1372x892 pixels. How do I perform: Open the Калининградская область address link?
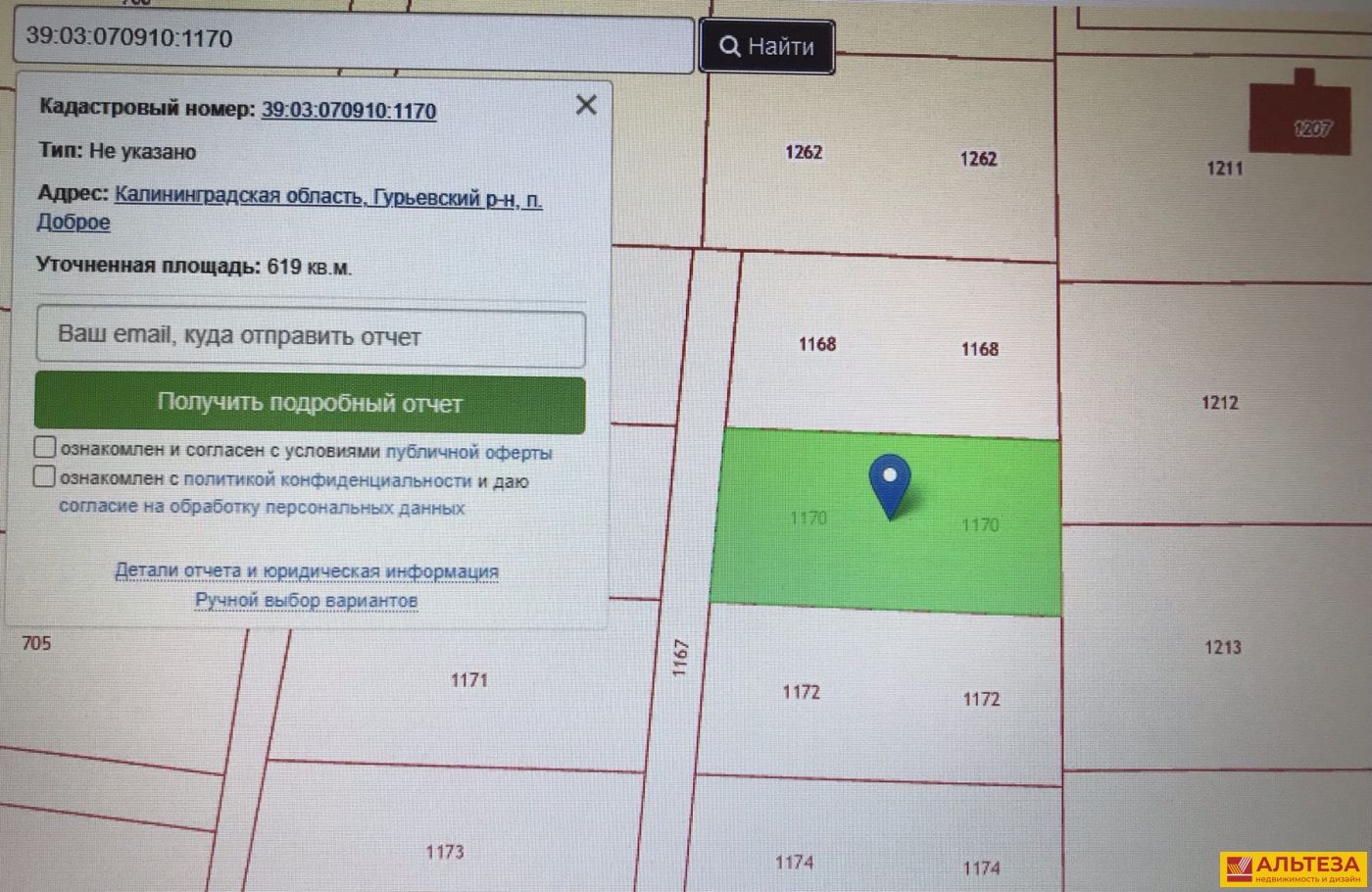(x=327, y=197)
